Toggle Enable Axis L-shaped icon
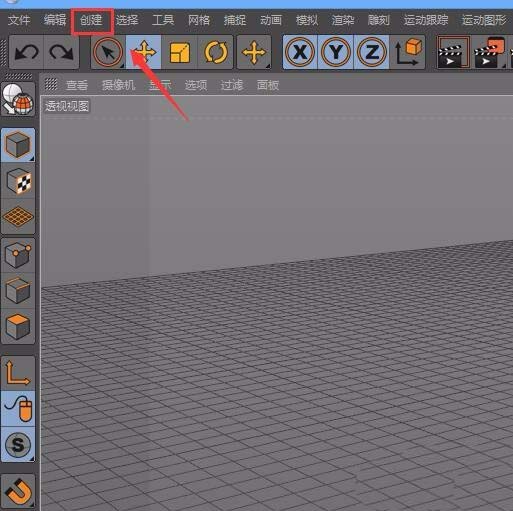The image size is (513, 511). [18, 373]
